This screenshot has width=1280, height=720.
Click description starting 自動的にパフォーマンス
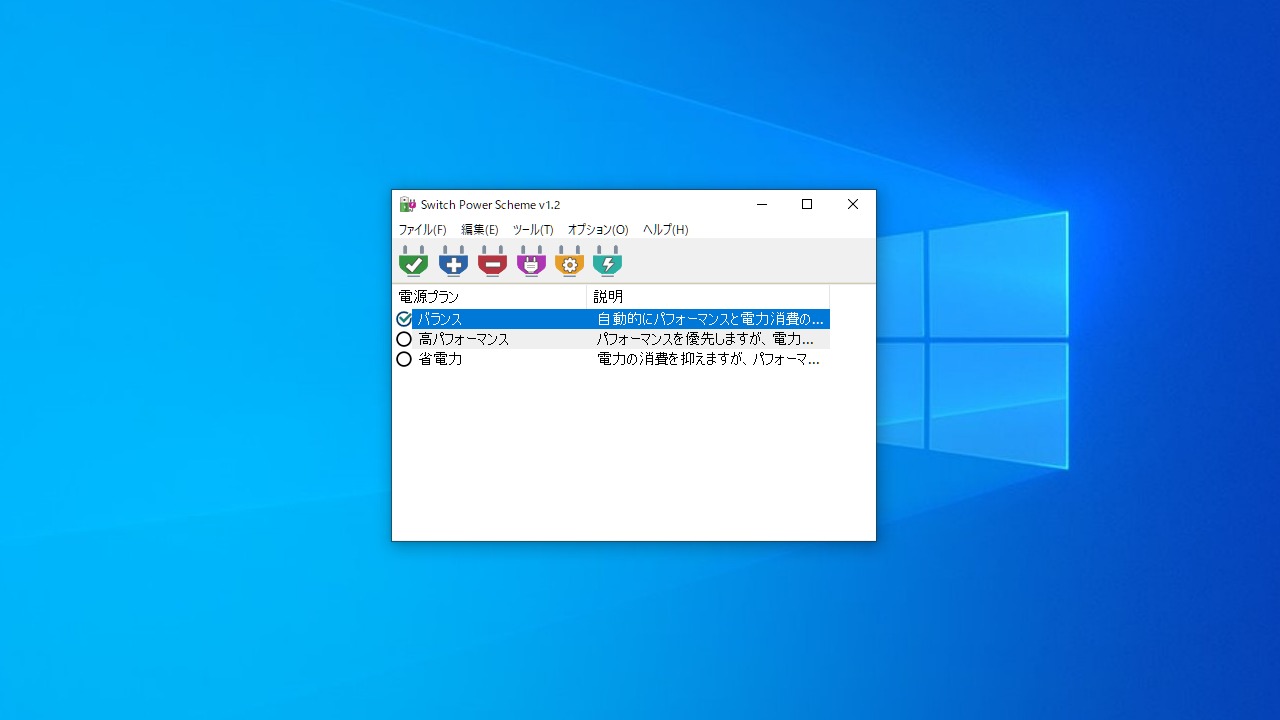[x=710, y=319]
